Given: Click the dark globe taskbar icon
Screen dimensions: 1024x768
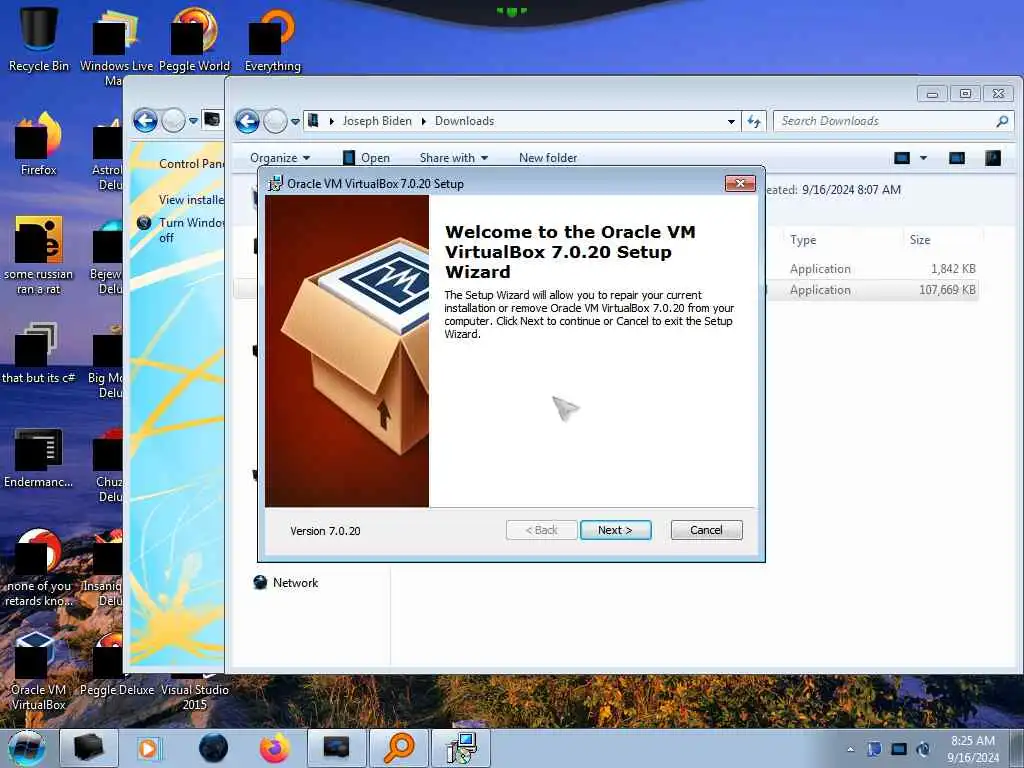Looking at the screenshot, I should point(214,748).
